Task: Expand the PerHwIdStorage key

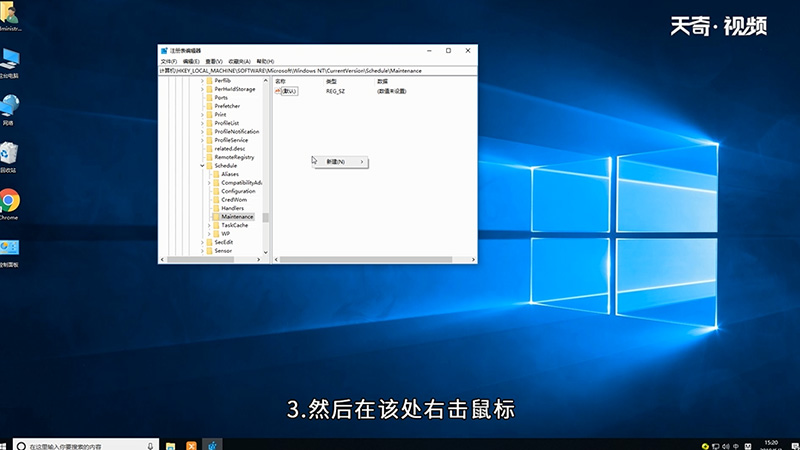Action: pos(202,89)
